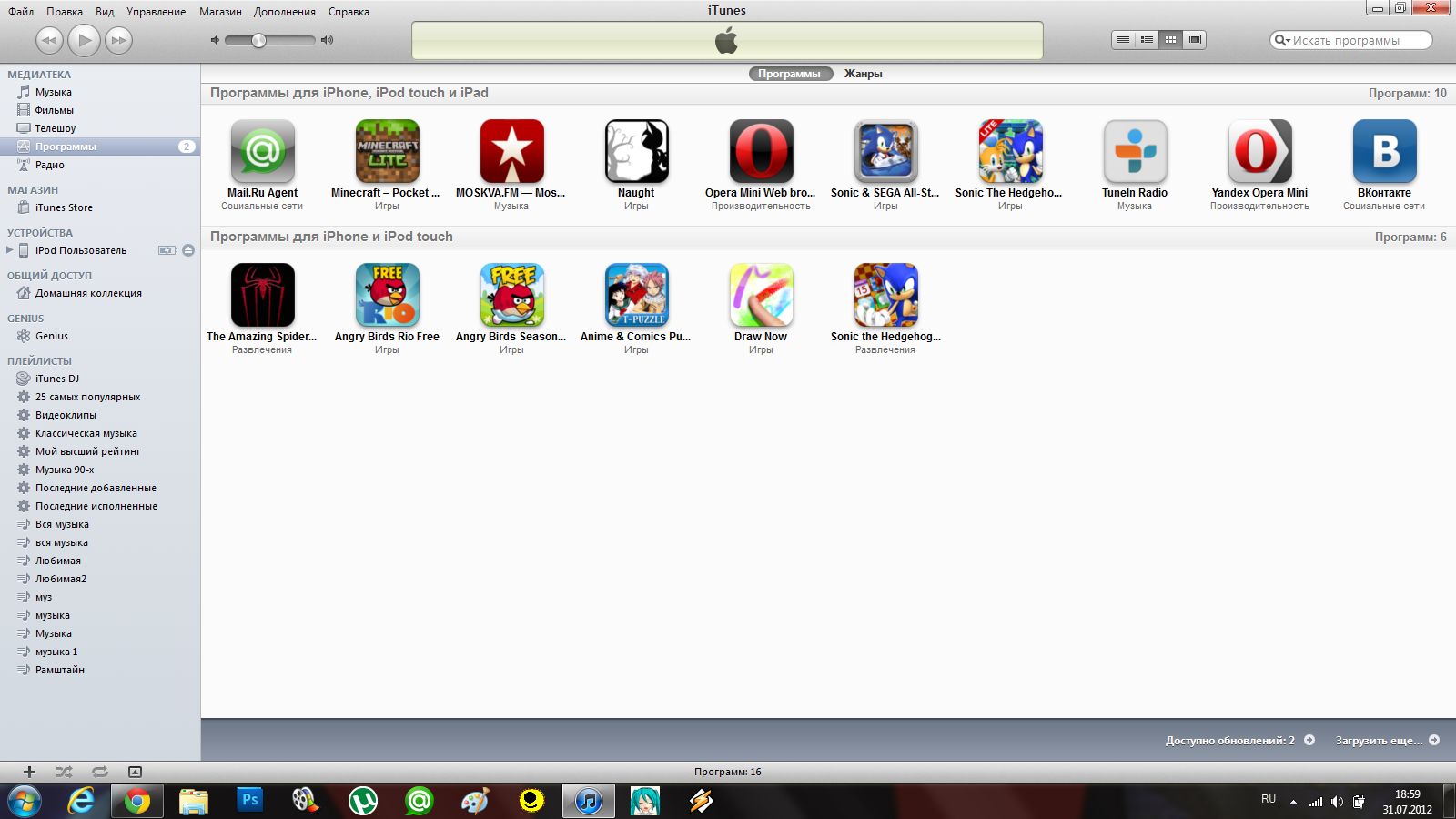1456x819 pixels.
Task: Select the MOSKVA.FM app icon
Action: (x=511, y=151)
